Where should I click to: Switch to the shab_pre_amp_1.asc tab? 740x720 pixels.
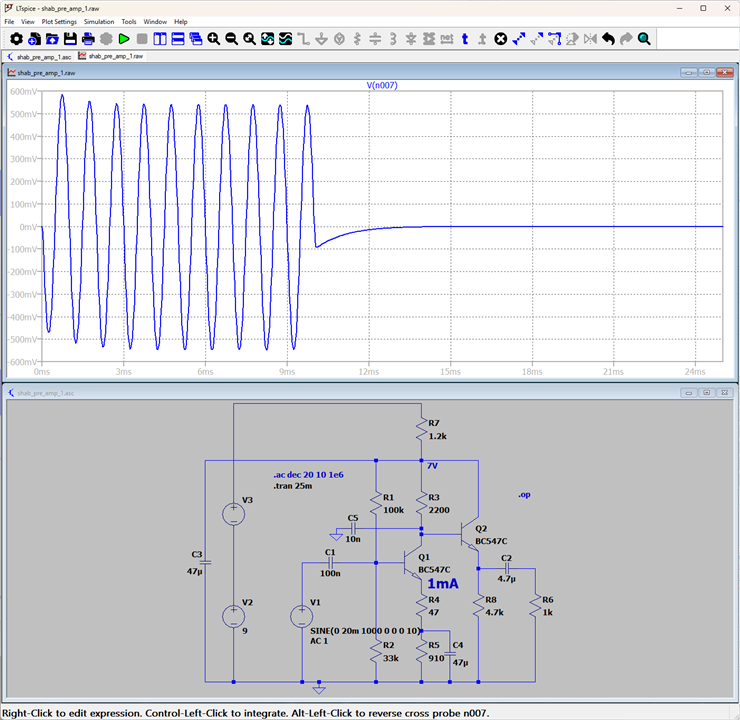click(x=39, y=57)
